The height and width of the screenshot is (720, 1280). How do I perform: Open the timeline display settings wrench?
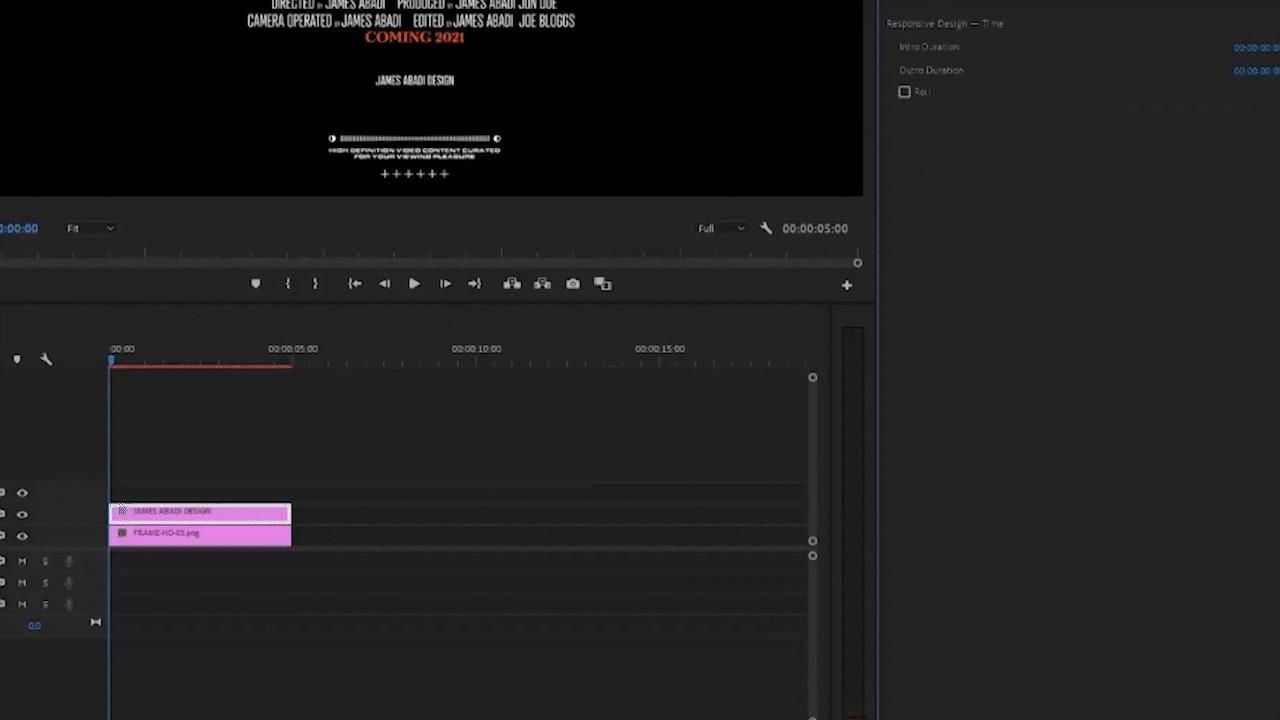(46, 359)
